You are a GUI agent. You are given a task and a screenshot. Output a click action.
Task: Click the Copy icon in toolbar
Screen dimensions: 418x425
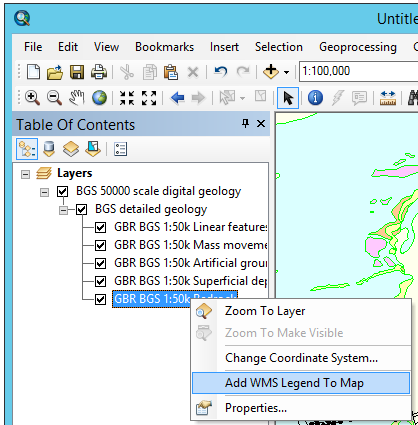click(150, 72)
